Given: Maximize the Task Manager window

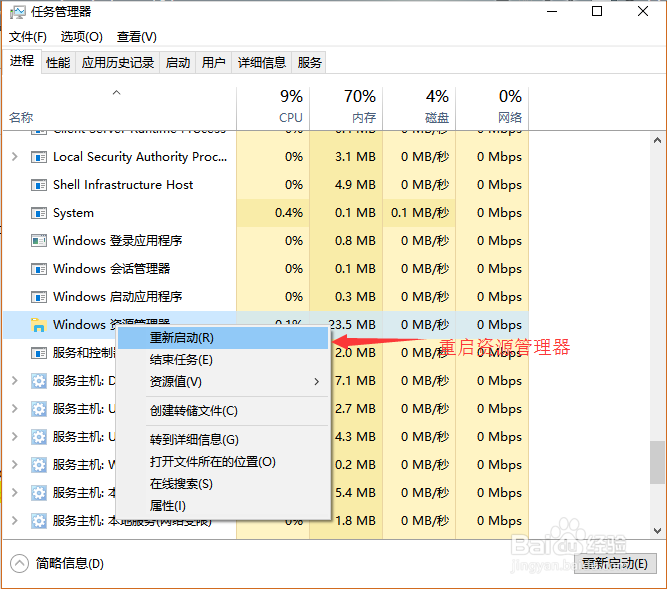Looking at the screenshot, I should tap(597, 11).
